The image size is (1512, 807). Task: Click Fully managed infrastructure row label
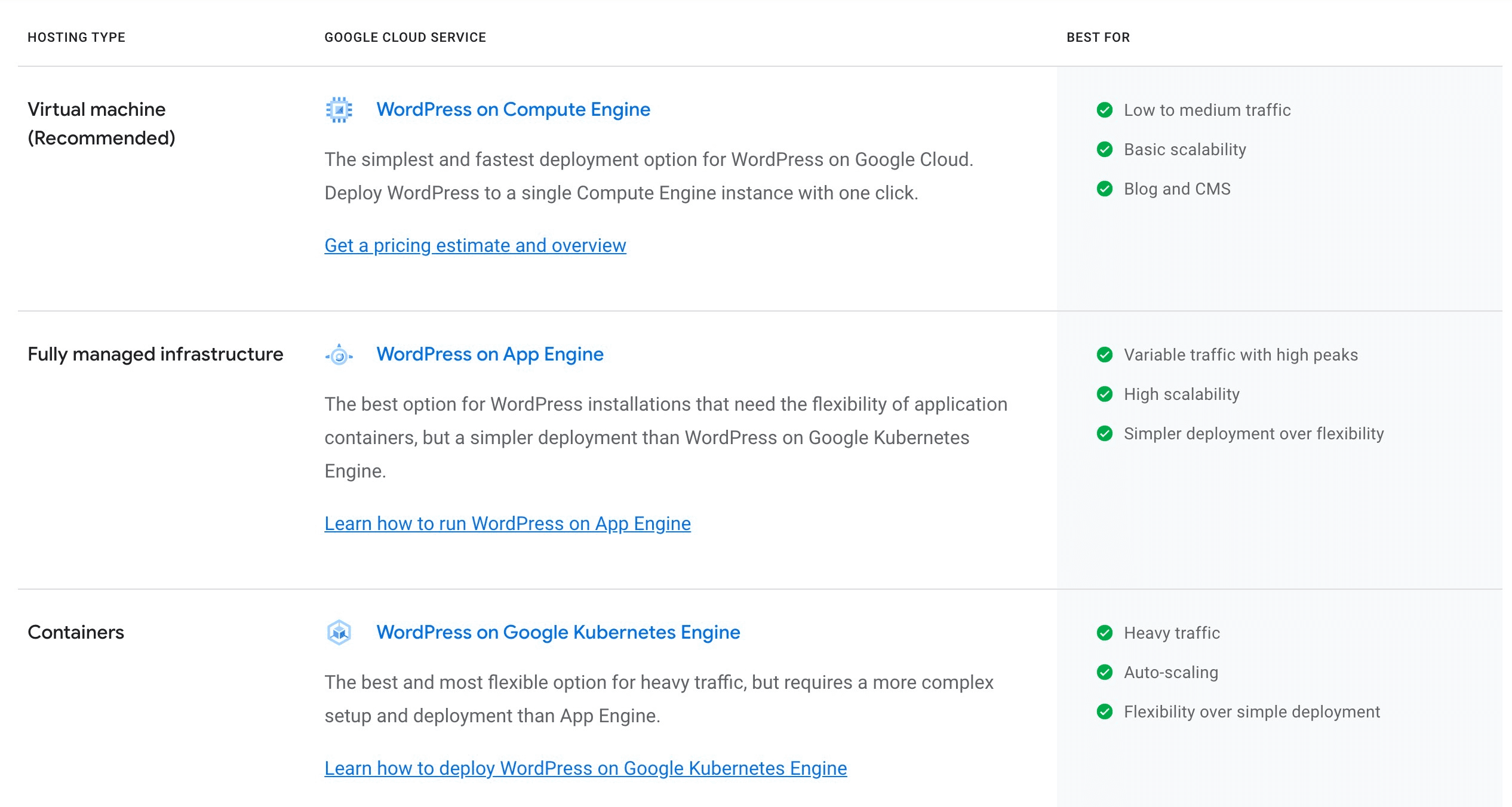155,354
